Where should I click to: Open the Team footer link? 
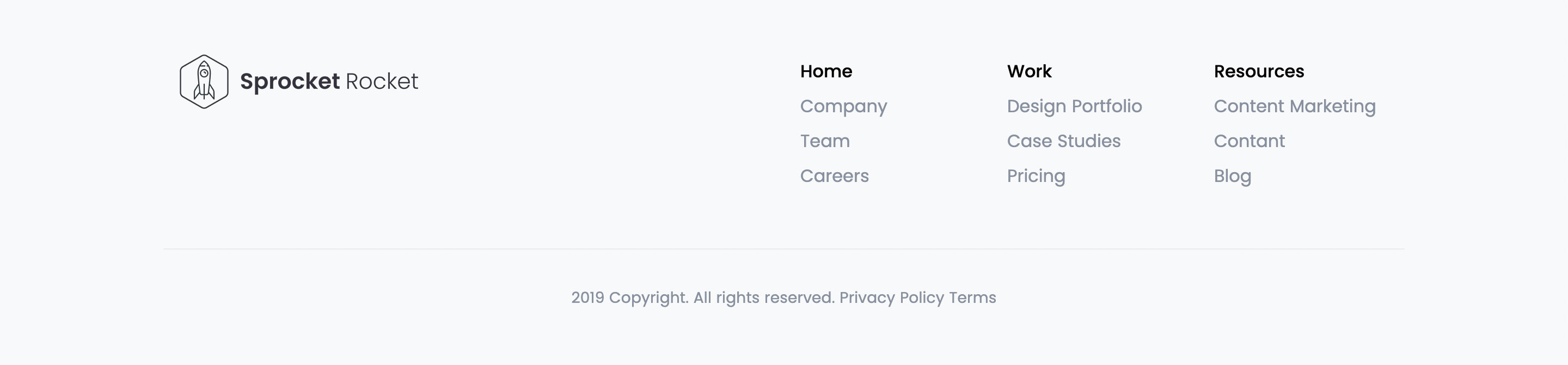click(x=825, y=141)
